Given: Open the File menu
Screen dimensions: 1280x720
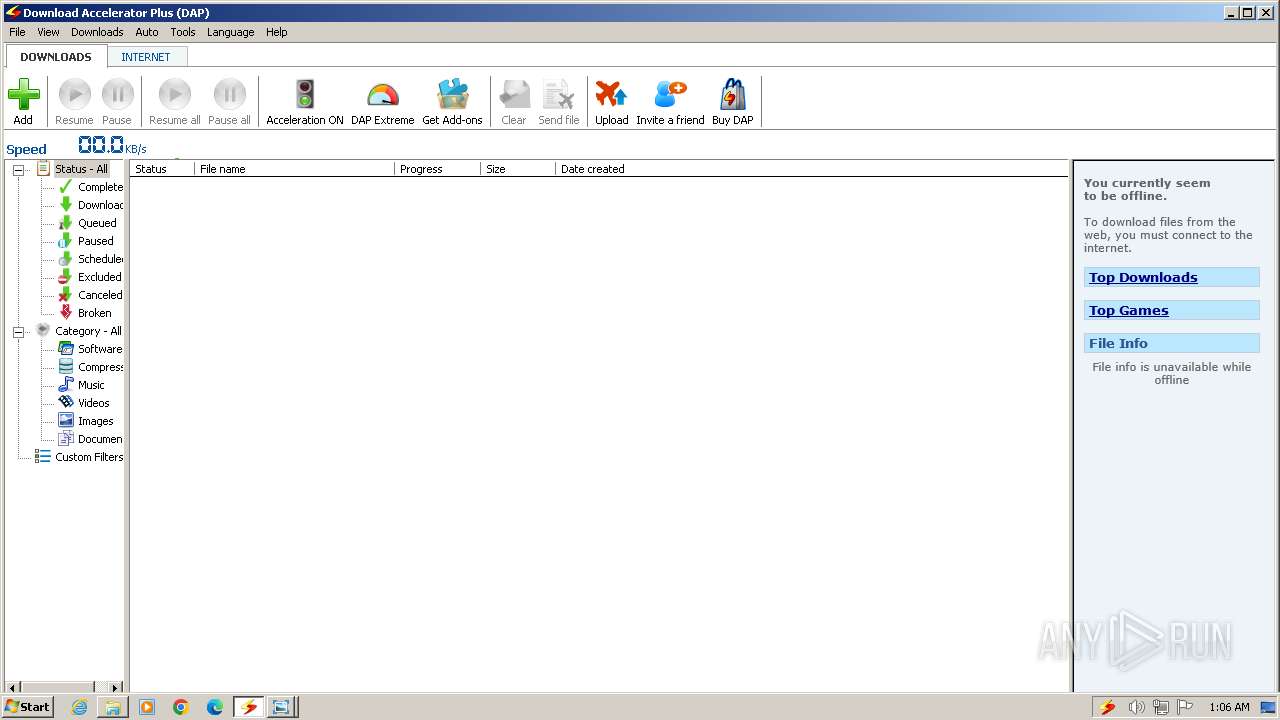Looking at the screenshot, I should pyautogui.click(x=17, y=32).
